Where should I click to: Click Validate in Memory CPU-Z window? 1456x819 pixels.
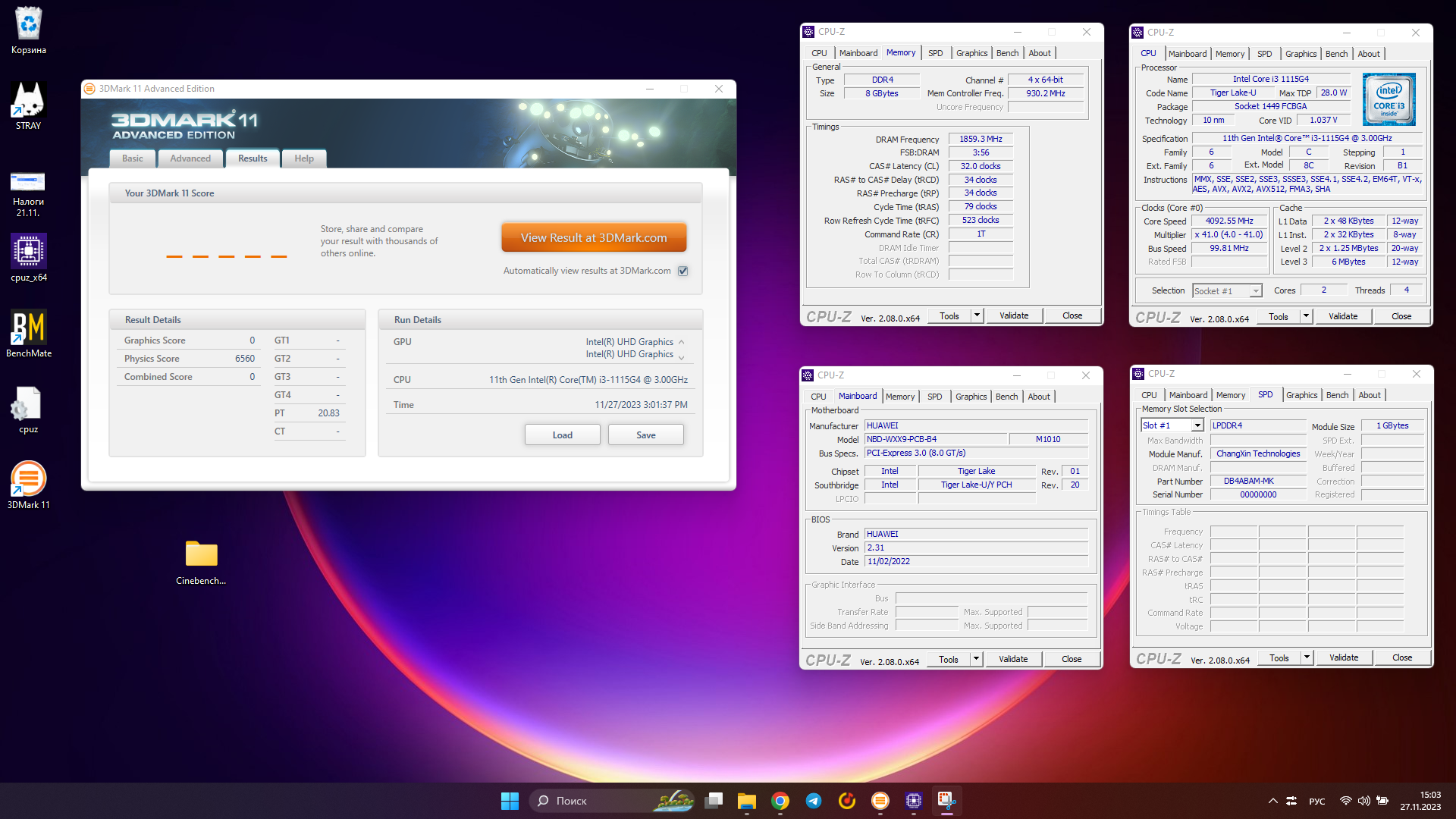pyautogui.click(x=1014, y=315)
